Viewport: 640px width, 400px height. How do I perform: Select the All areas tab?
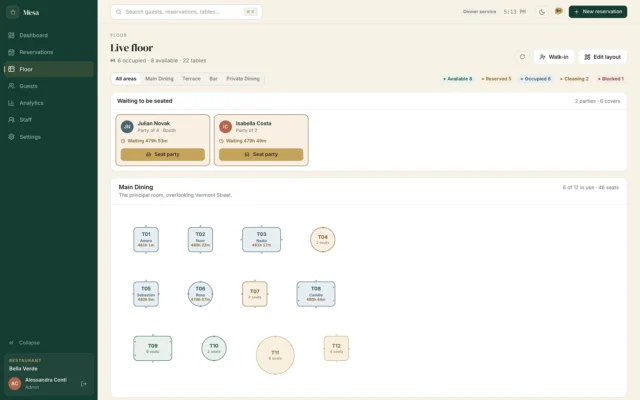pos(126,79)
